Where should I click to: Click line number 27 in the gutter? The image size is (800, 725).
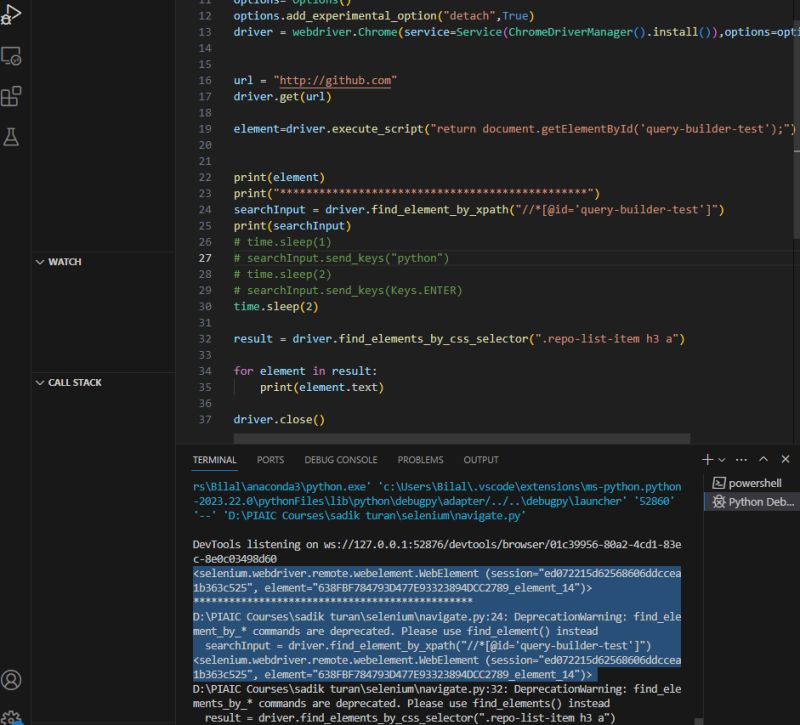click(x=204, y=258)
